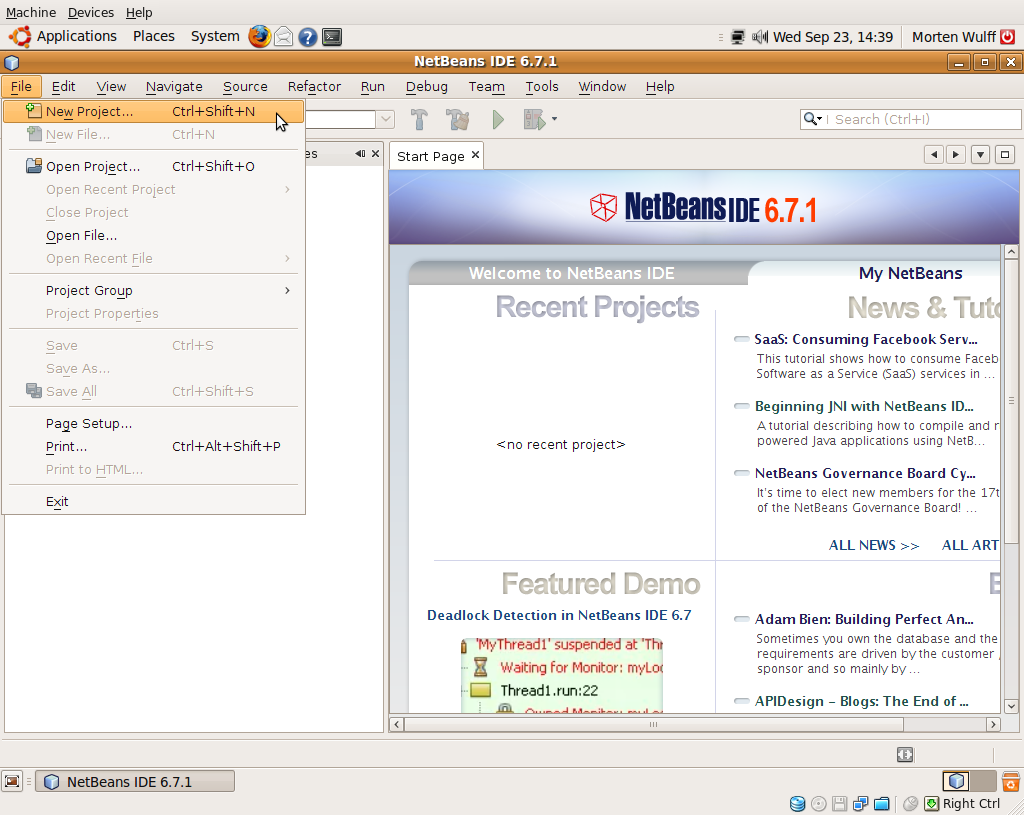Select the Start Page tab
Viewport: 1024px width, 815px height.
pyautogui.click(x=430, y=156)
